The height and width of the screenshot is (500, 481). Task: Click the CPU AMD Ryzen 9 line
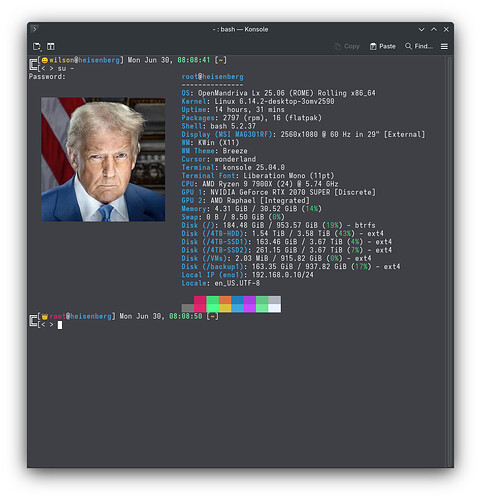coord(260,184)
